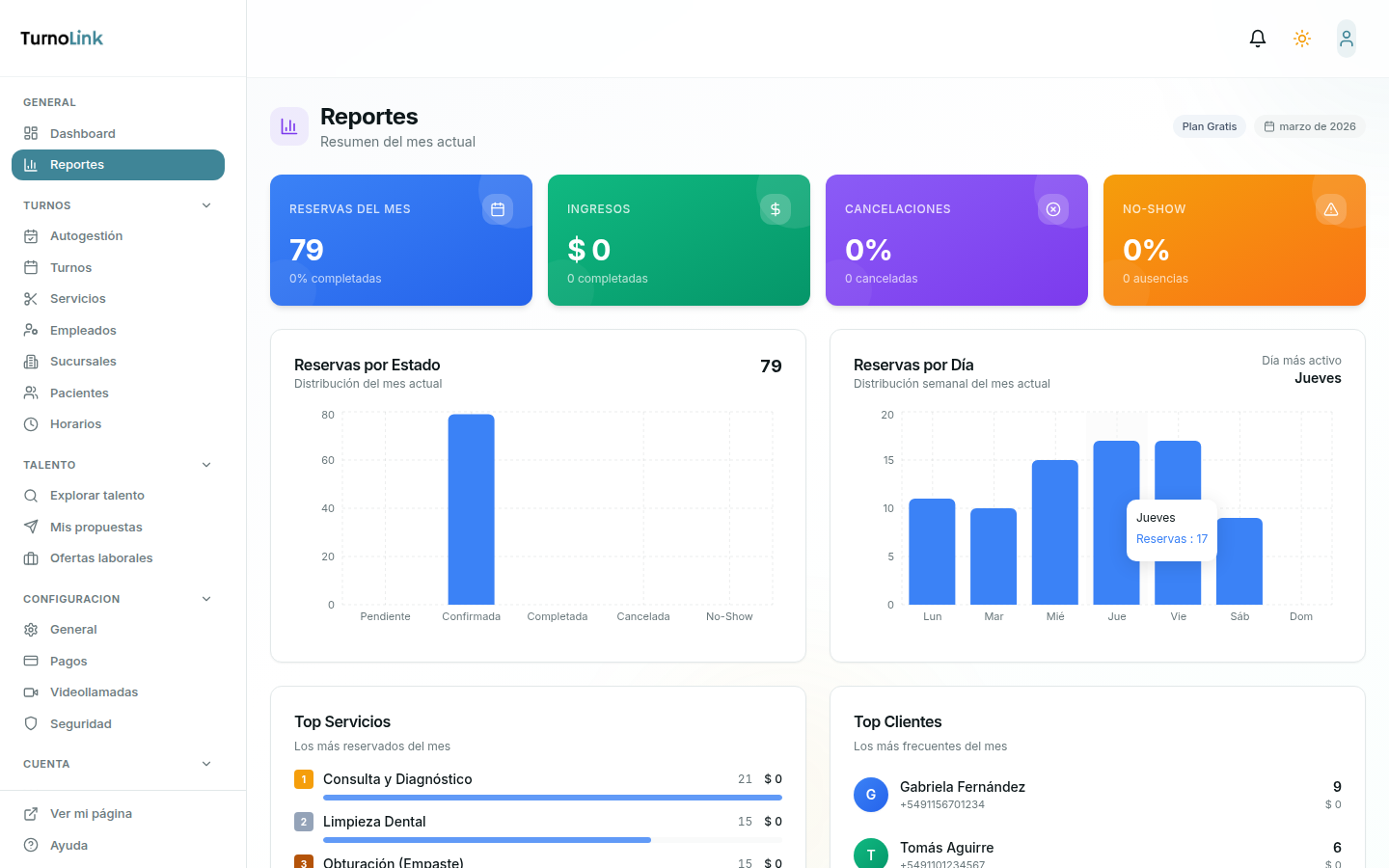The width and height of the screenshot is (1389, 868).
Task: Toggle light/dark theme sun icon
Action: 1301,39
